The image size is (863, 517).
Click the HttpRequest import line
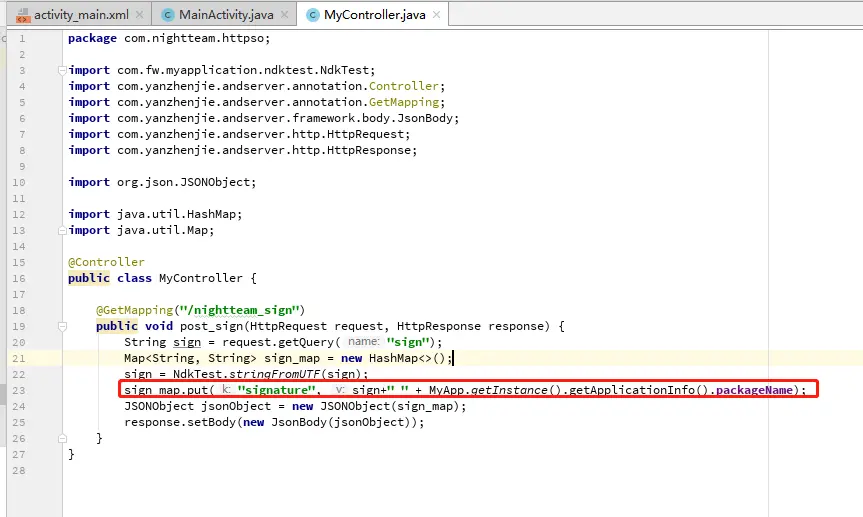[x=239, y=134]
